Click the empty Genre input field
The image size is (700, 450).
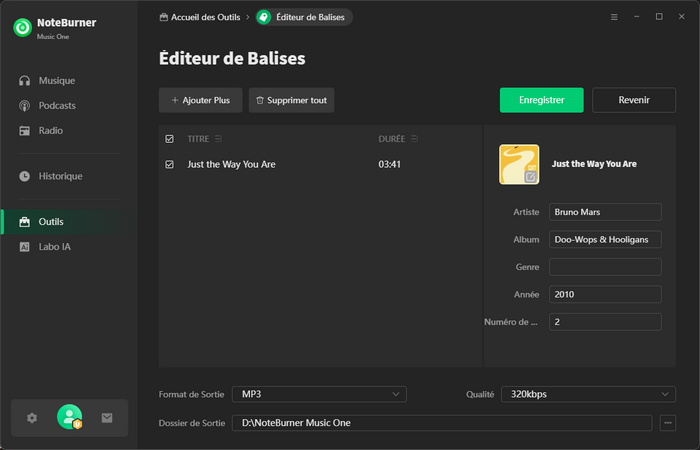coord(605,267)
